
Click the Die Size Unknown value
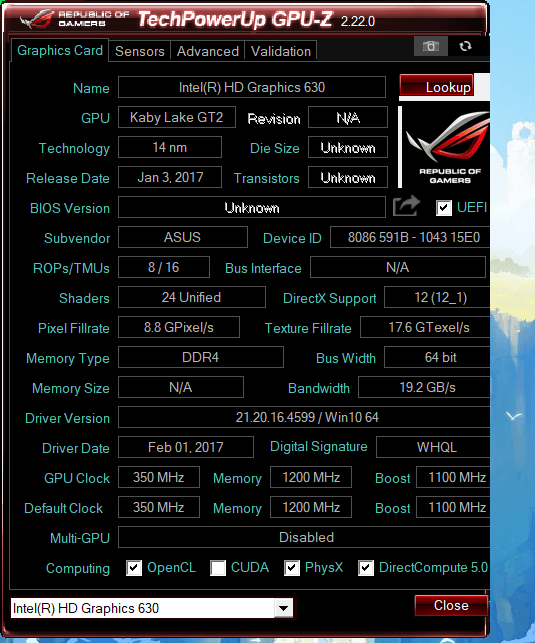pyautogui.click(x=348, y=147)
